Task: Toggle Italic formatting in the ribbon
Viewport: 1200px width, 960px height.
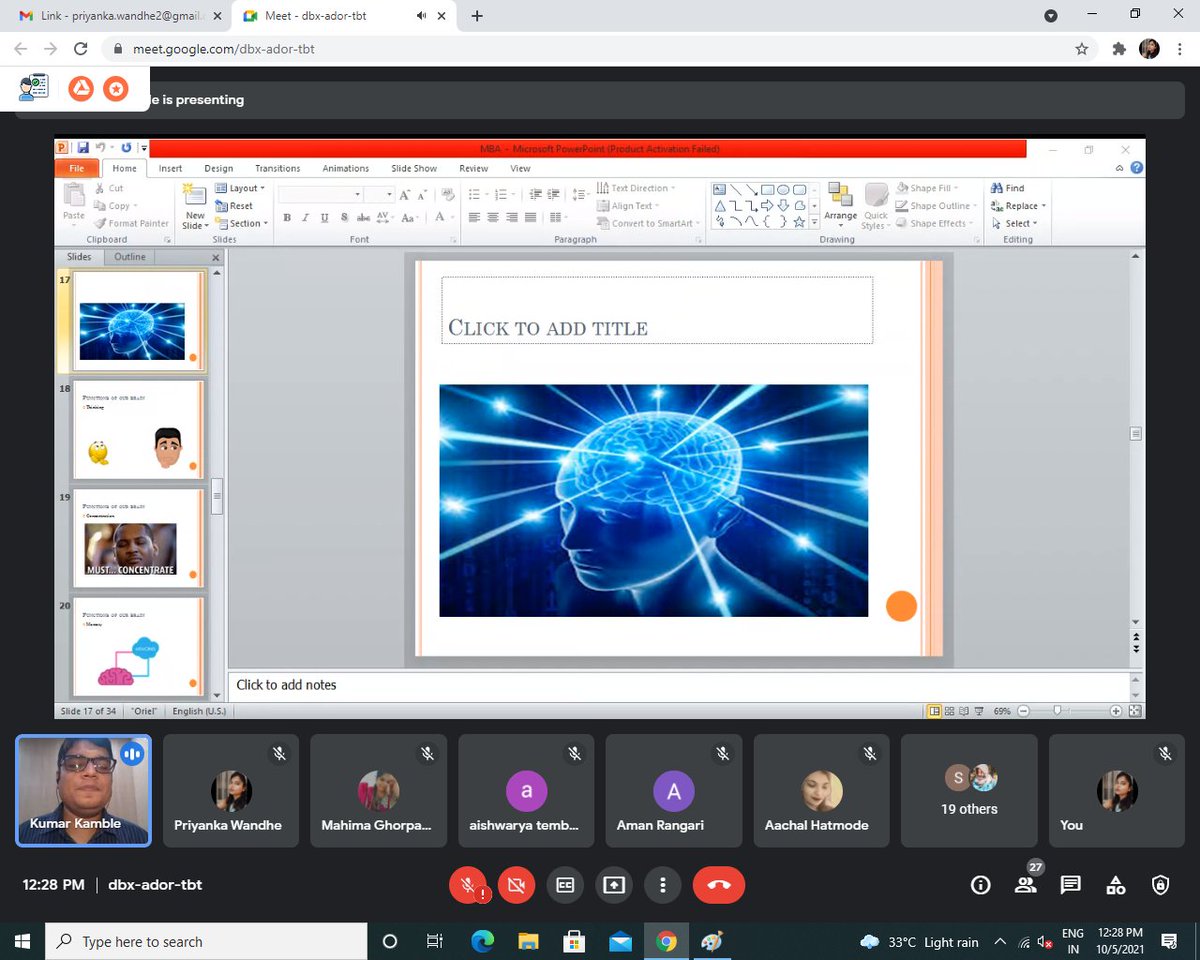Action: click(x=306, y=218)
